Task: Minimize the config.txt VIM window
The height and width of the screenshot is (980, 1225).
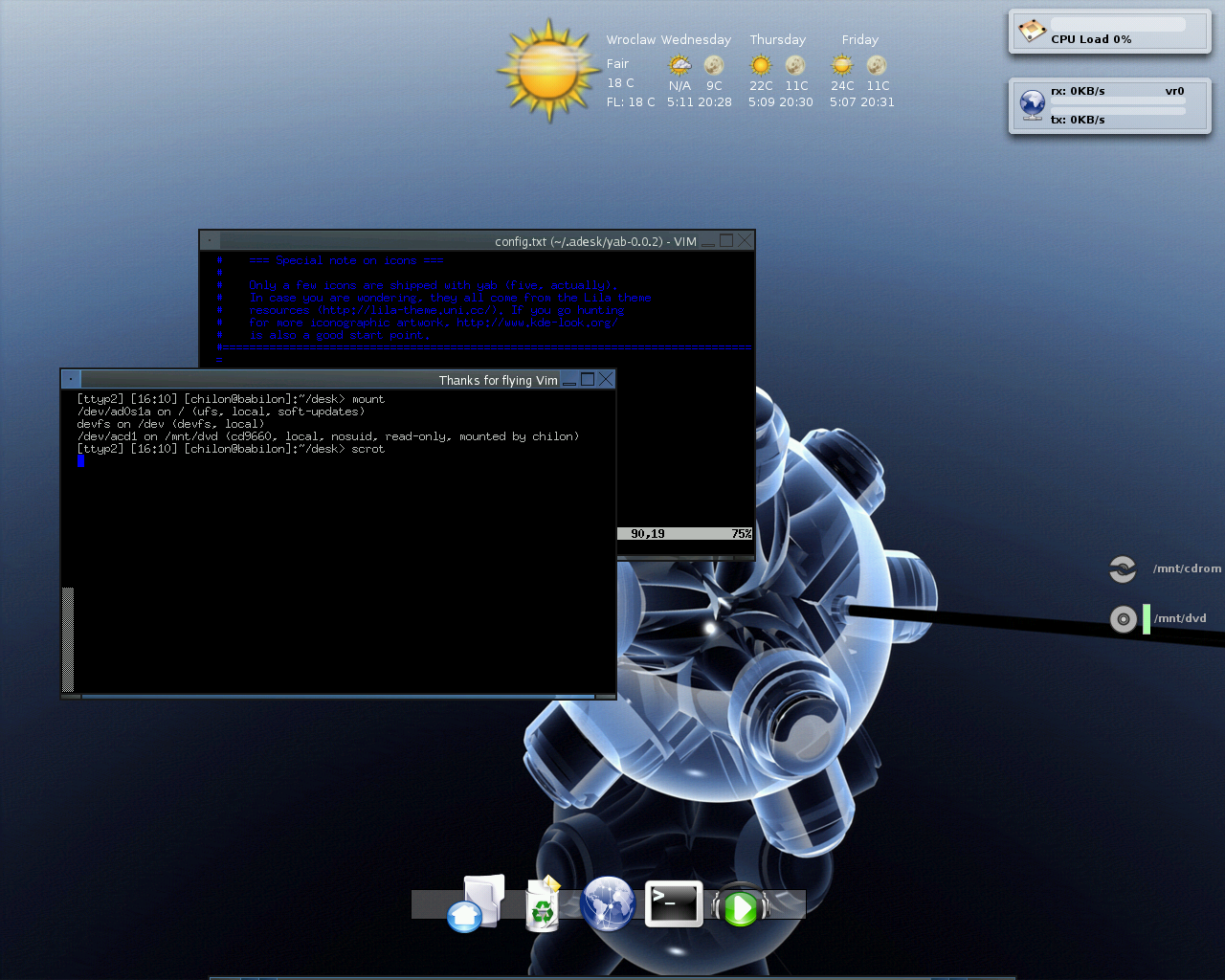Action: coord(708,242)
